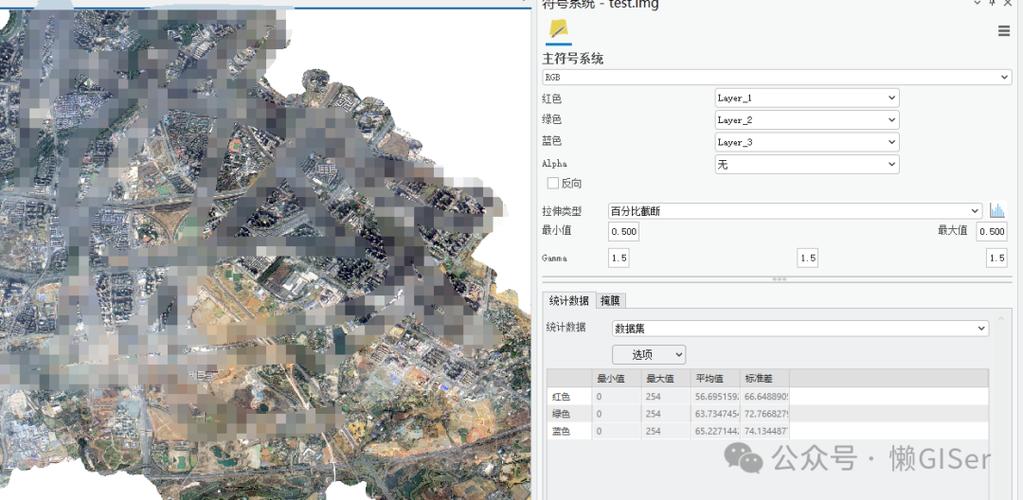The image size is (1023, 500).
Task: Click the 红色 maximum value 254
Action: (x=666, y=396)
